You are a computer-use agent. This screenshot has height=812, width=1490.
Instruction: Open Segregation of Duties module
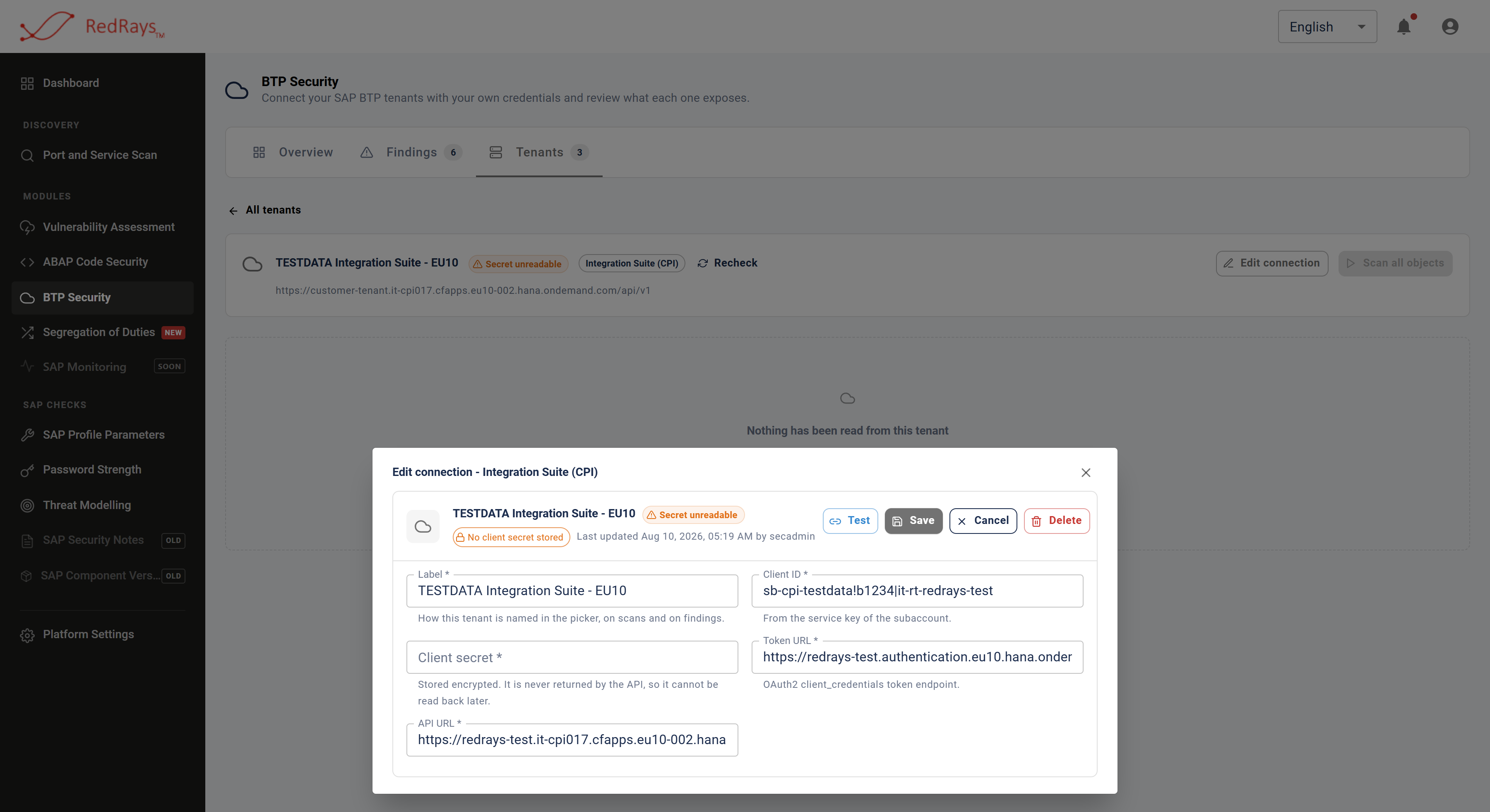click(102, 332)
